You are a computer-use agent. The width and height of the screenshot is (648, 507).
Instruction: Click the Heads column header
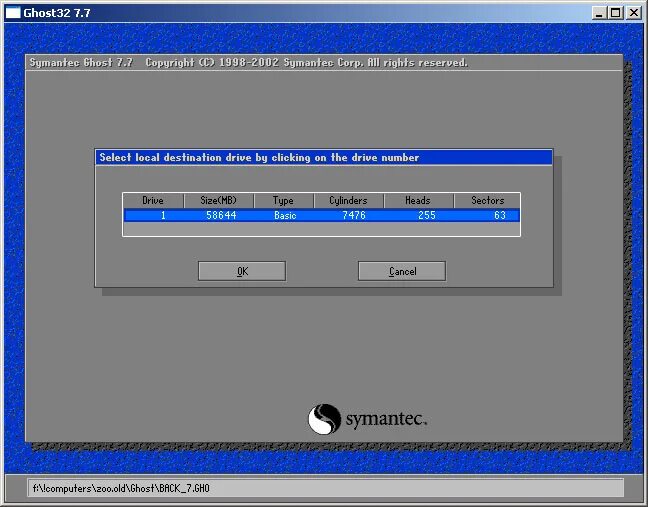click(418, 200)
